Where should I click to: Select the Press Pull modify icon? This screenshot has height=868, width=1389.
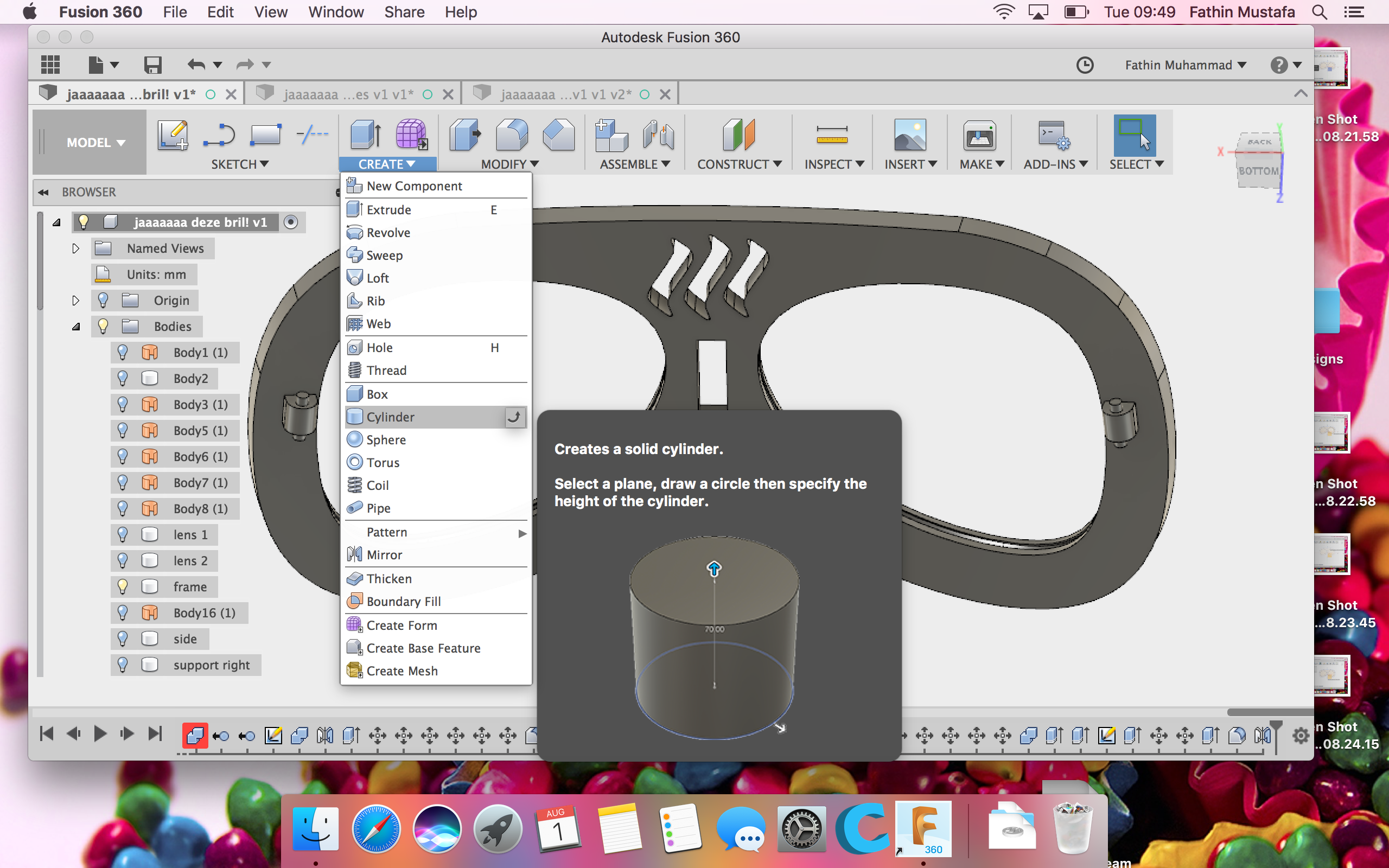tap(465, 136)
